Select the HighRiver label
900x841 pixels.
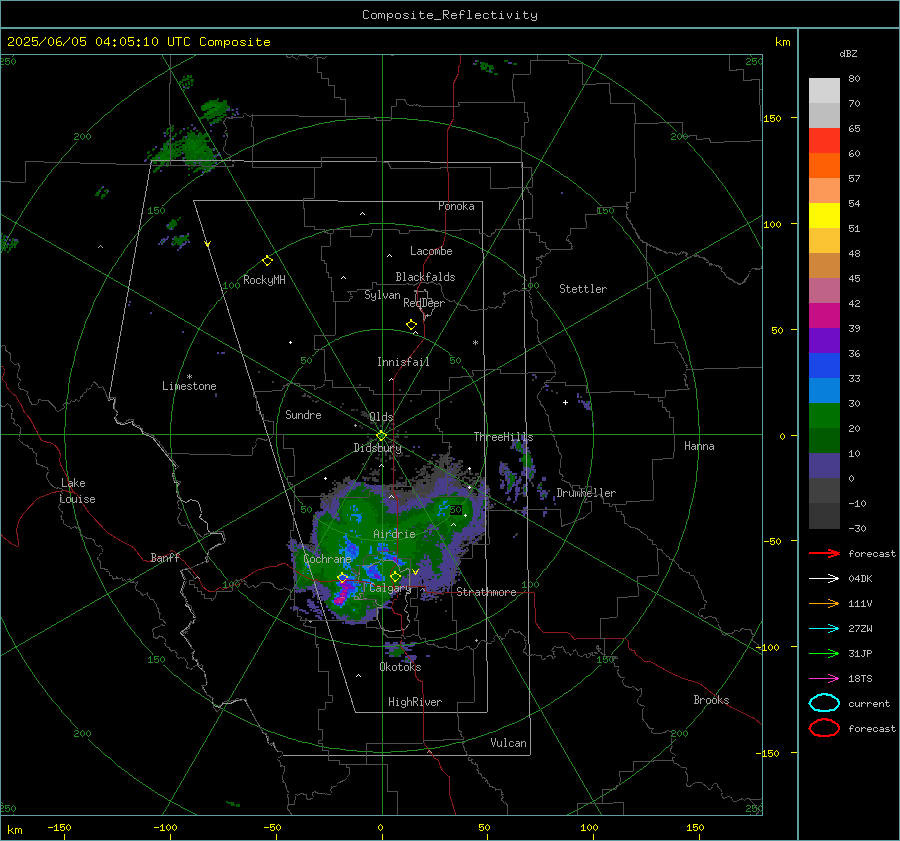tap(415, 702)
